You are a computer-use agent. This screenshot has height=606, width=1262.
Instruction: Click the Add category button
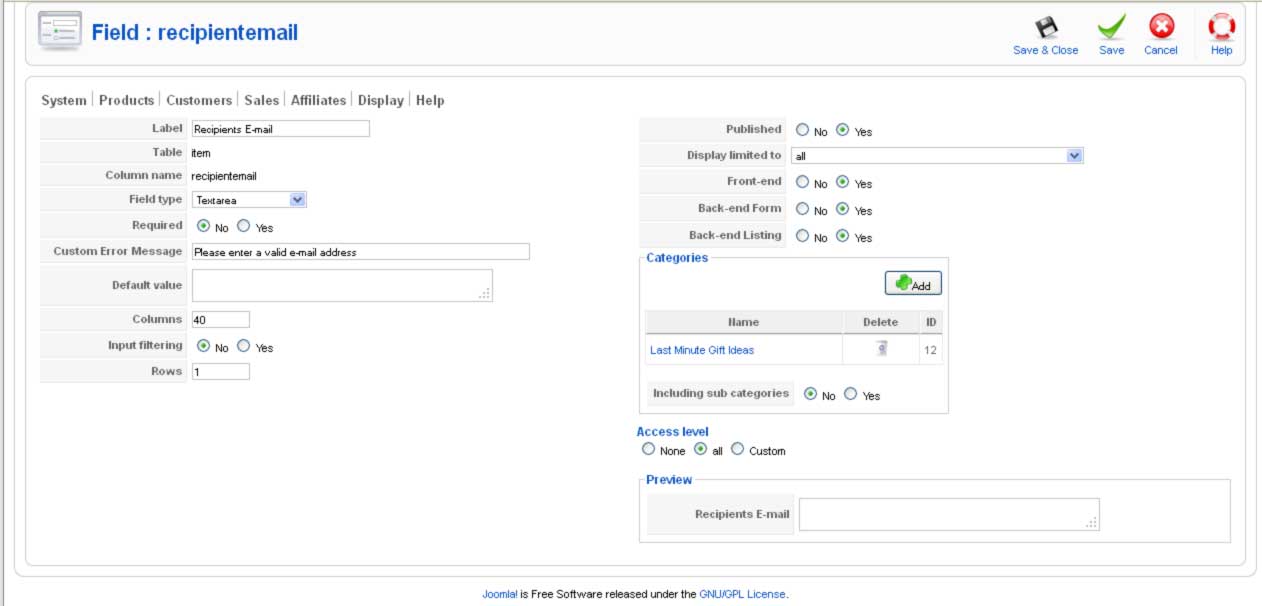pyautogui.click(x=913, y=284)
